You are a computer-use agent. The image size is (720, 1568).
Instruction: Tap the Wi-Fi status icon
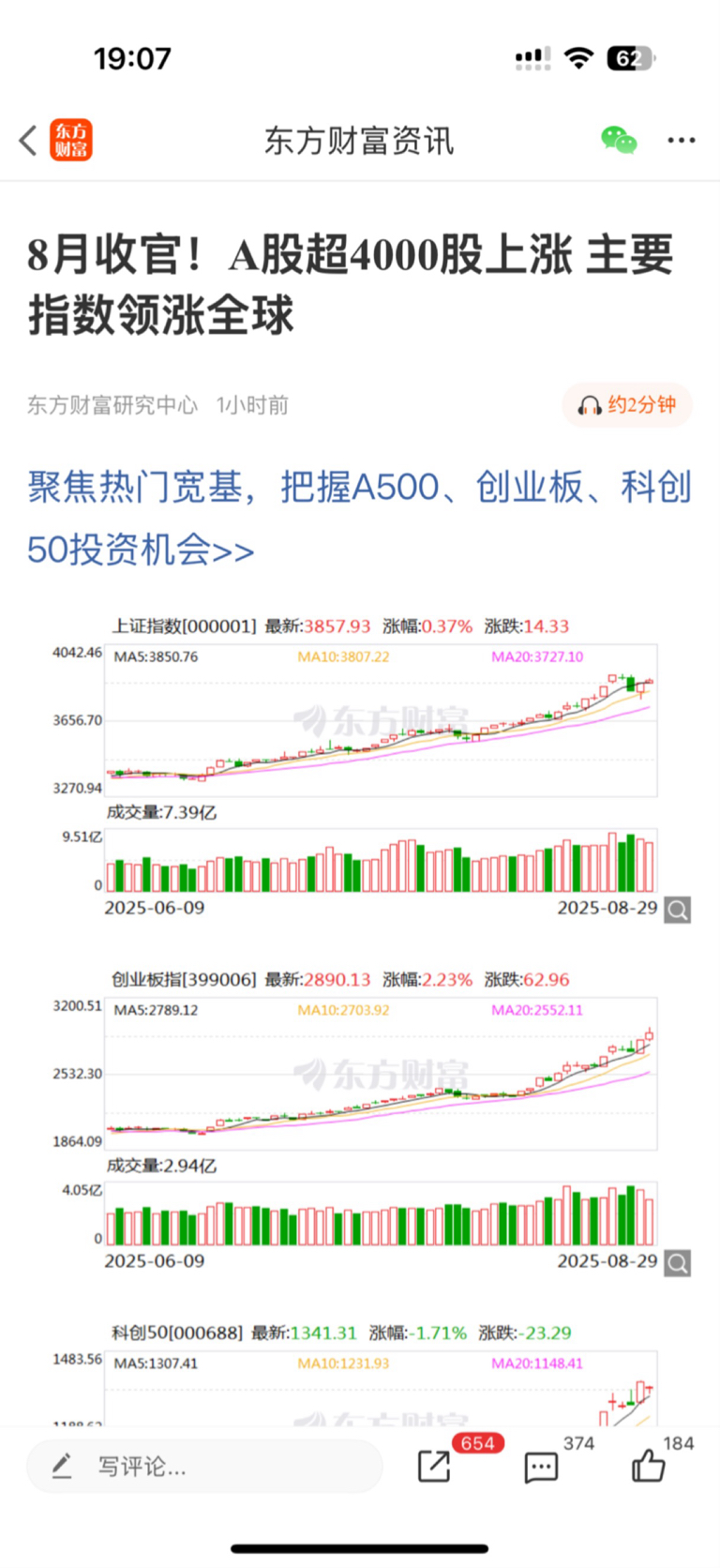click(579, 58)
